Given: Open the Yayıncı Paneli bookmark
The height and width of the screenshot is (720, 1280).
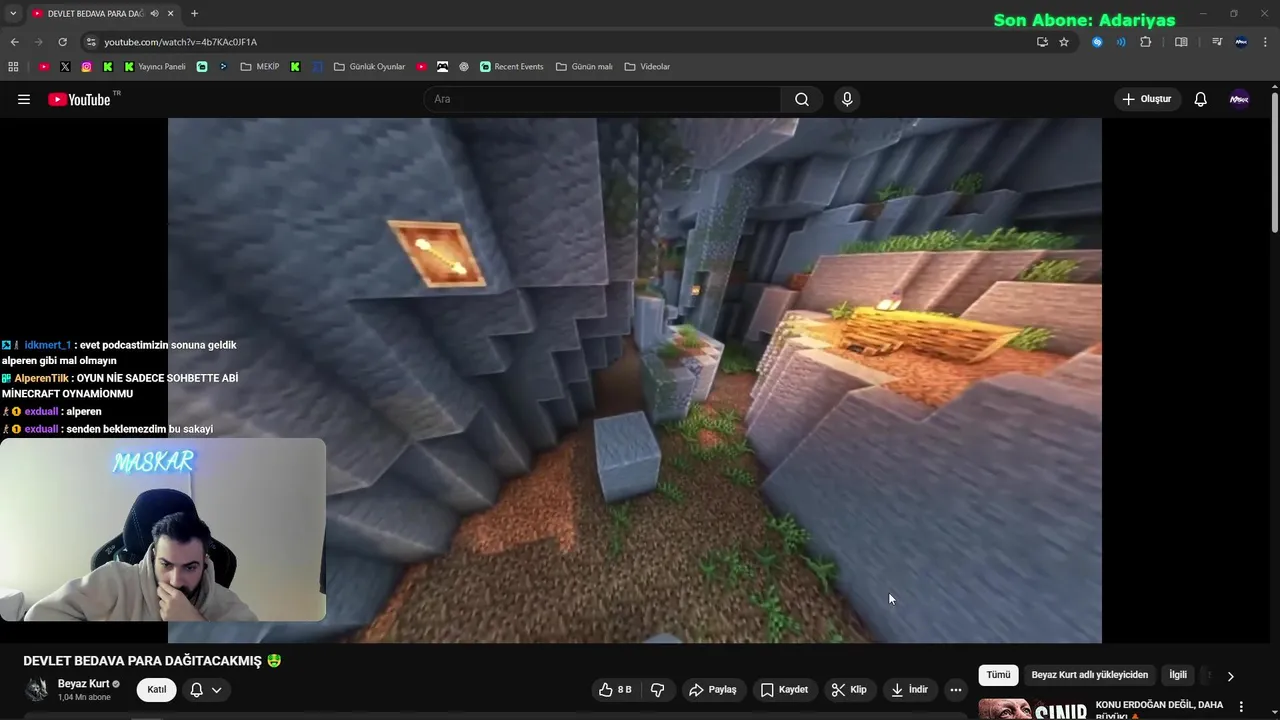Looking at the screenshot, I should click(155, 66).
